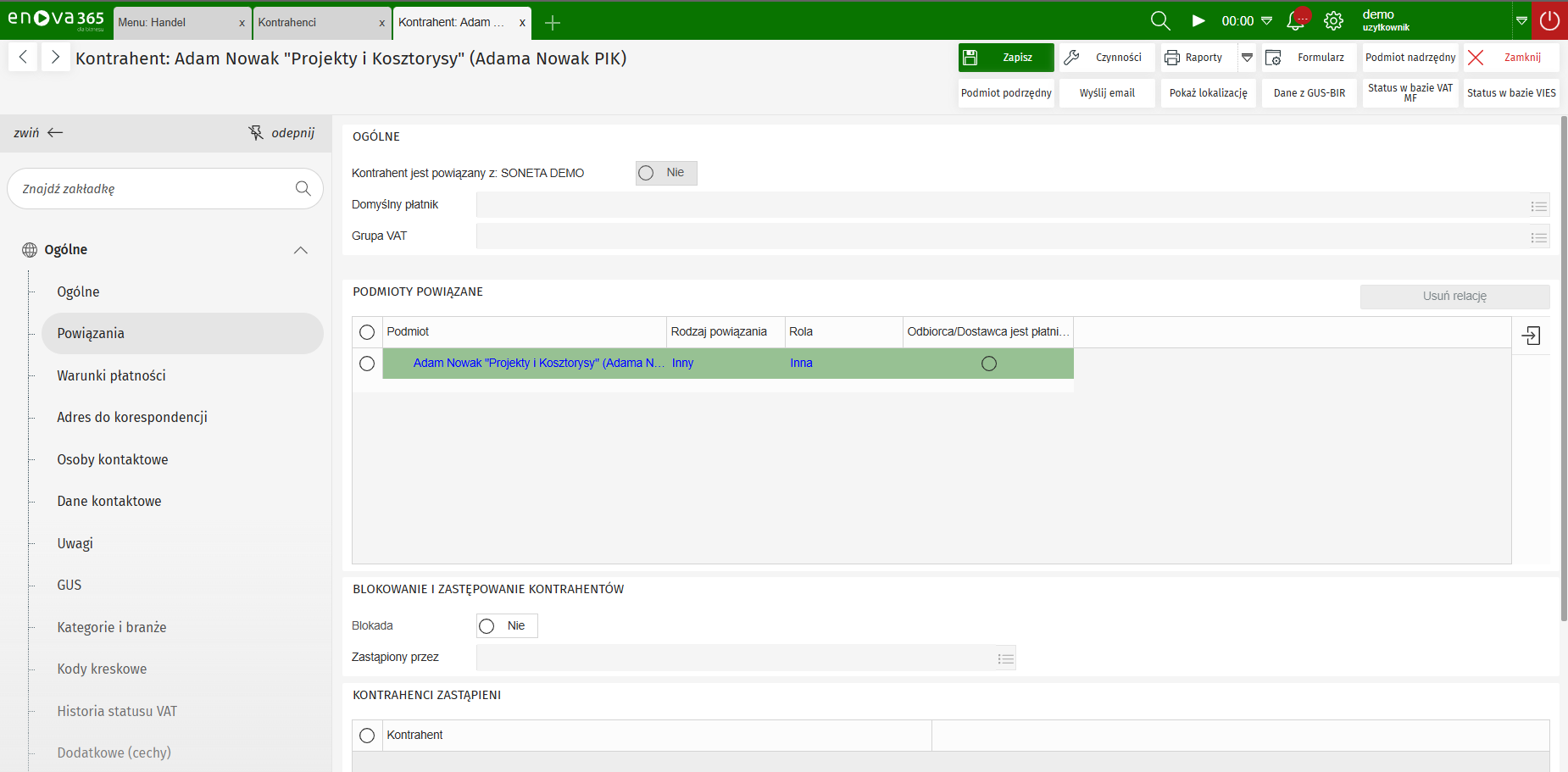
Task: Click the search magnifier icon in top bar
Action: point(1159,21)
